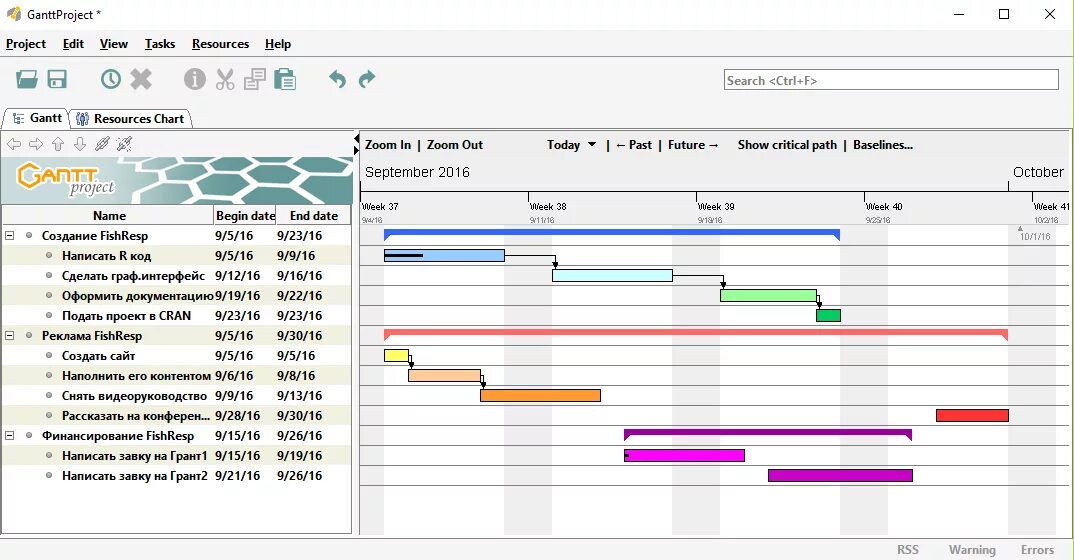The width and height of the screenshot is (1074, 560).
Task: Open project with the folder icon
Action: (27, 79)
